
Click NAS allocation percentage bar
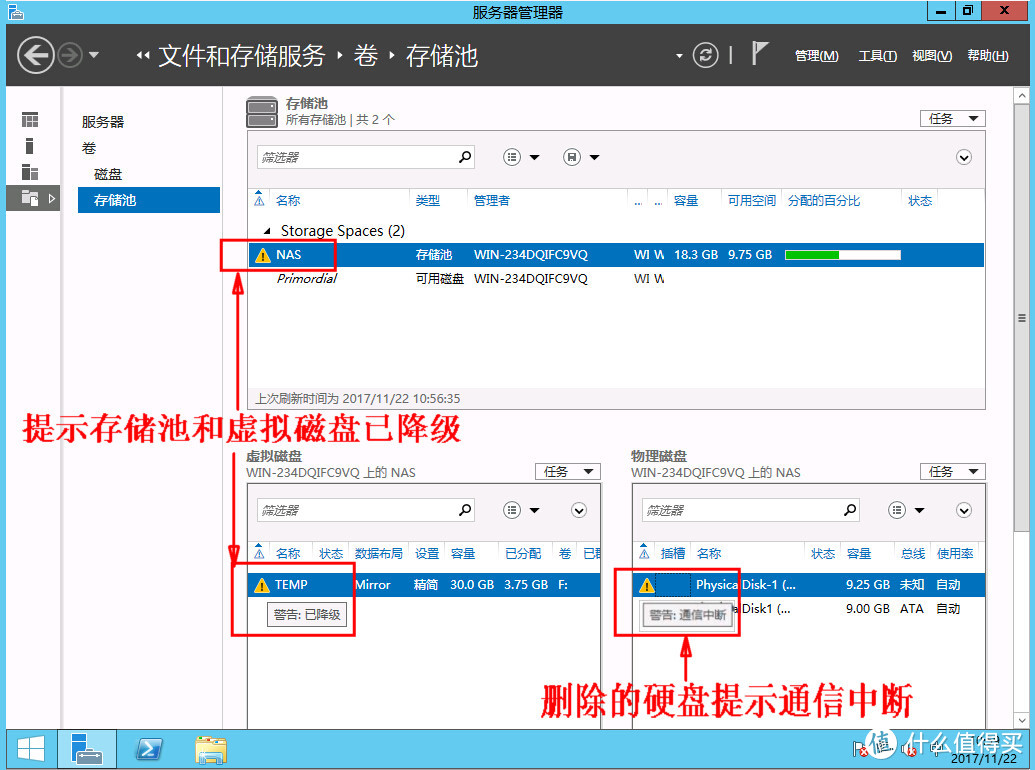[842, 255]
